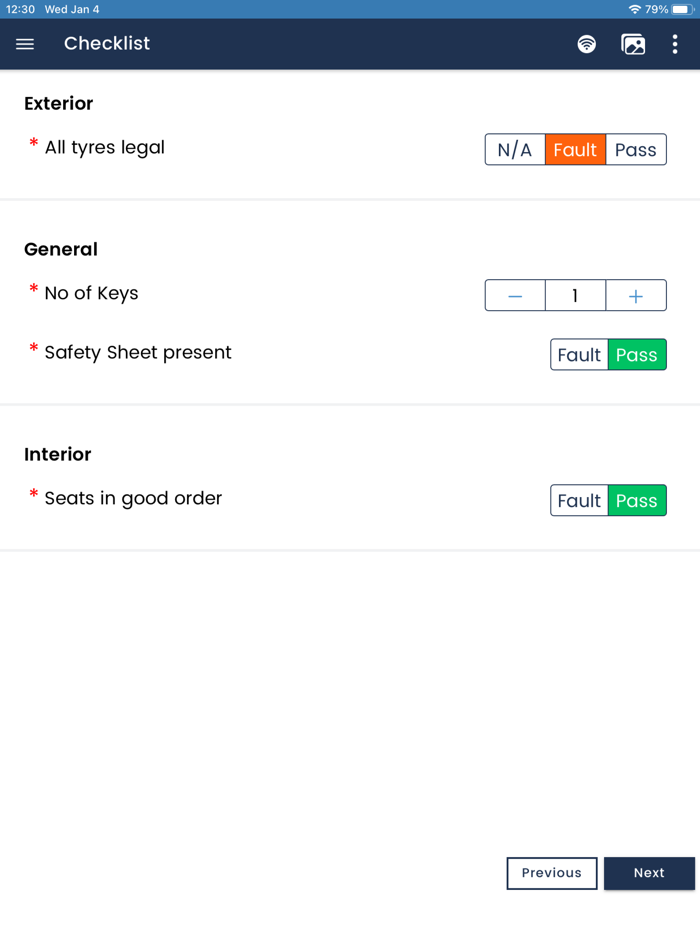Image resolution: width=700 pixels, height=934 pixels.
Task: Increase No of Keys using plus button
Action: [x=636, y=295]
